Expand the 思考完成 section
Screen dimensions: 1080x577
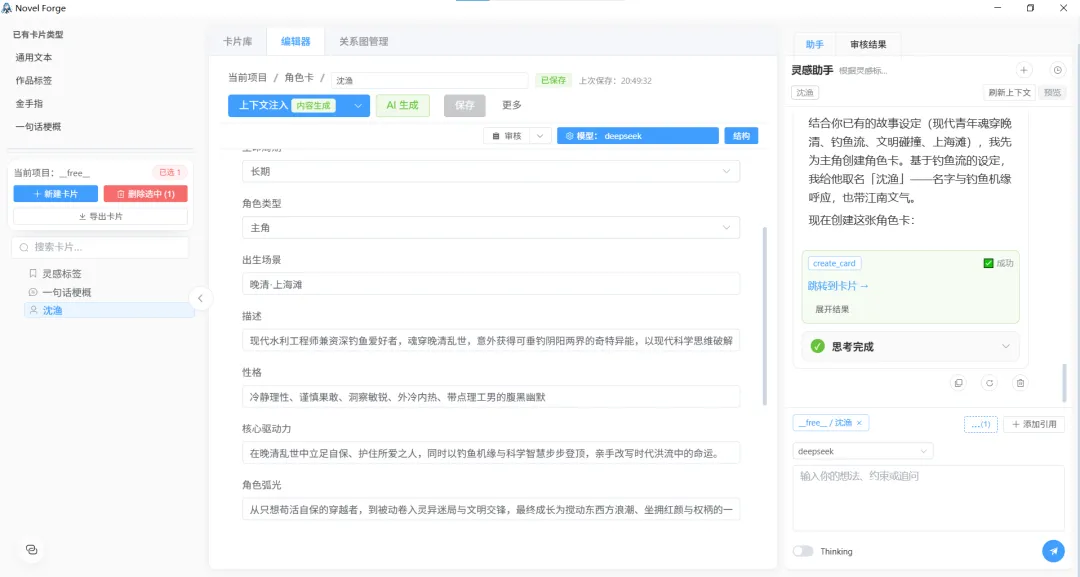tap(1005, 346)
